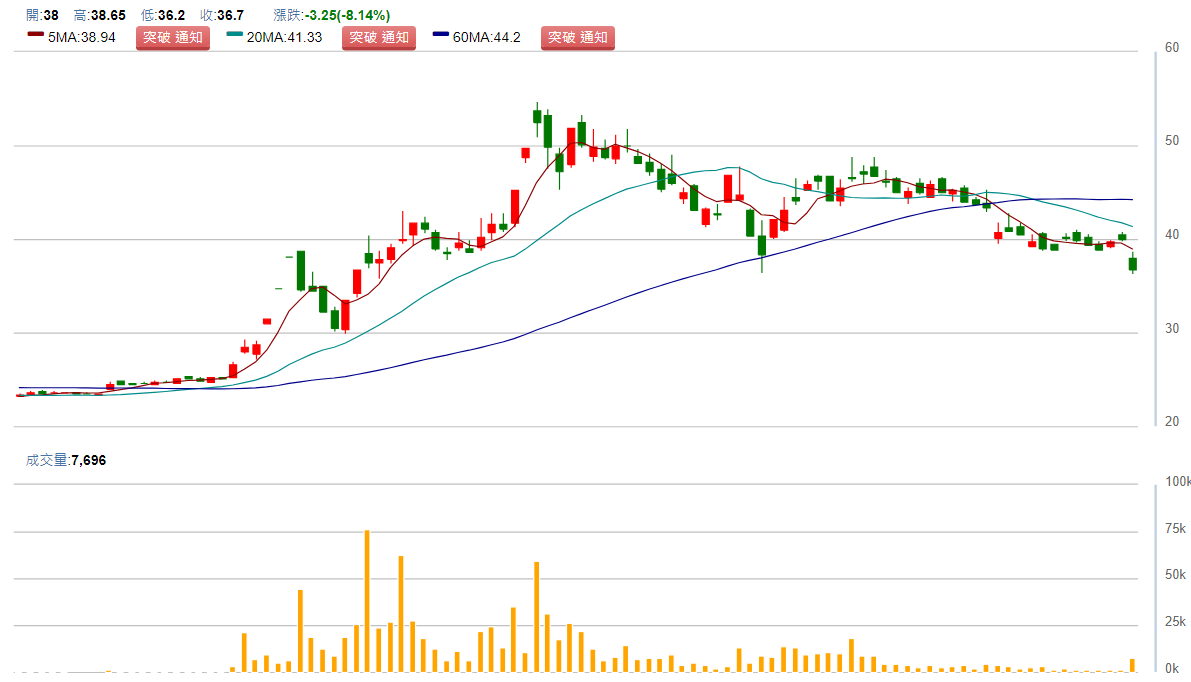Click the 收:36.7 closing price text
Screen dimensions: 1191x682
coord(222,15)
